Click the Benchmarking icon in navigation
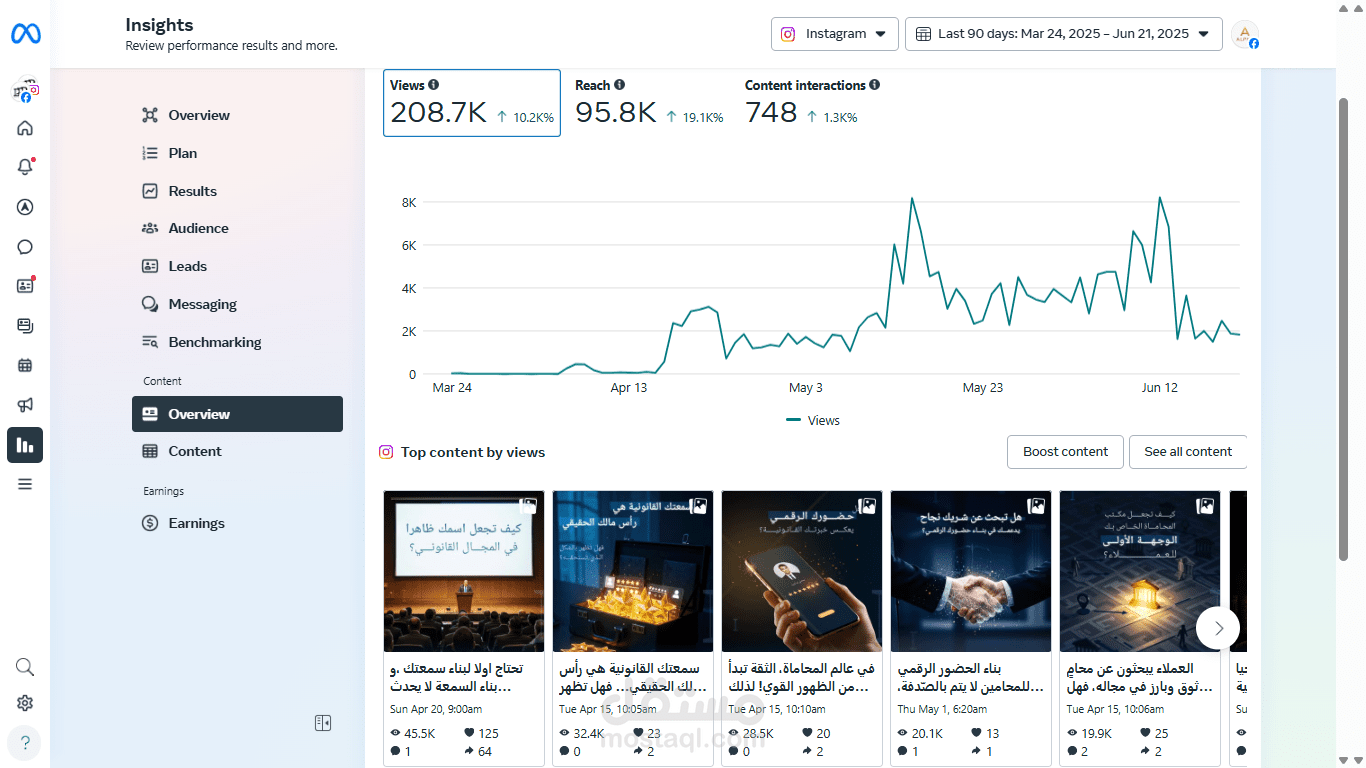 150,342
